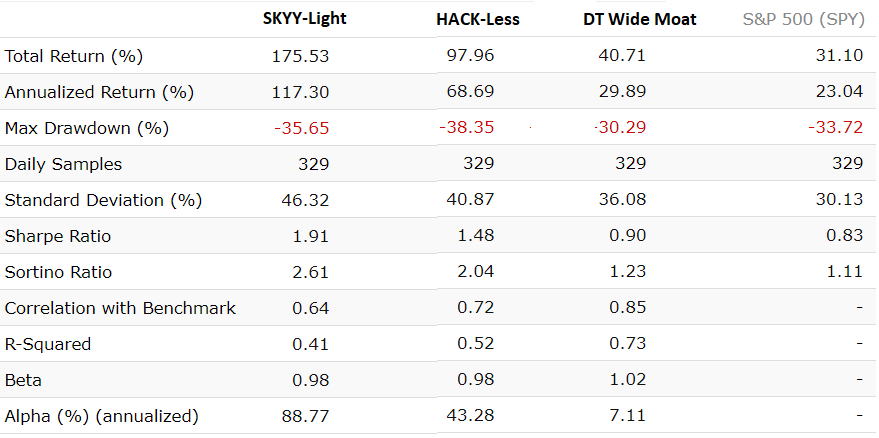
Task: Select the Daily Samples row label
Action: tap(63, 164)
